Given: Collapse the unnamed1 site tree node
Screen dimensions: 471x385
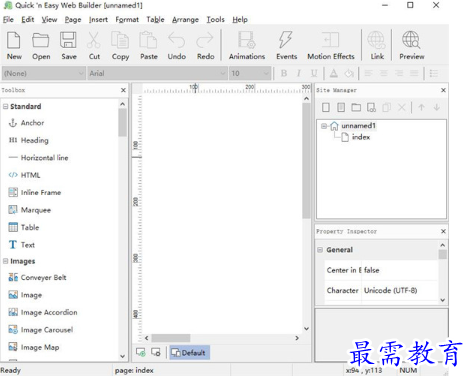Looking at the screenshot, I should tap(323, 126).
